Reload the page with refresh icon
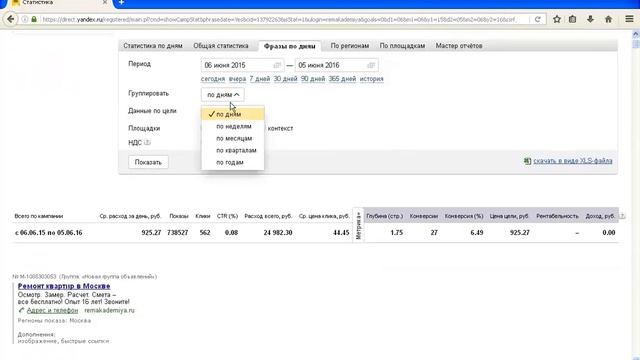 pyautogui.click(x=538, y=19)
